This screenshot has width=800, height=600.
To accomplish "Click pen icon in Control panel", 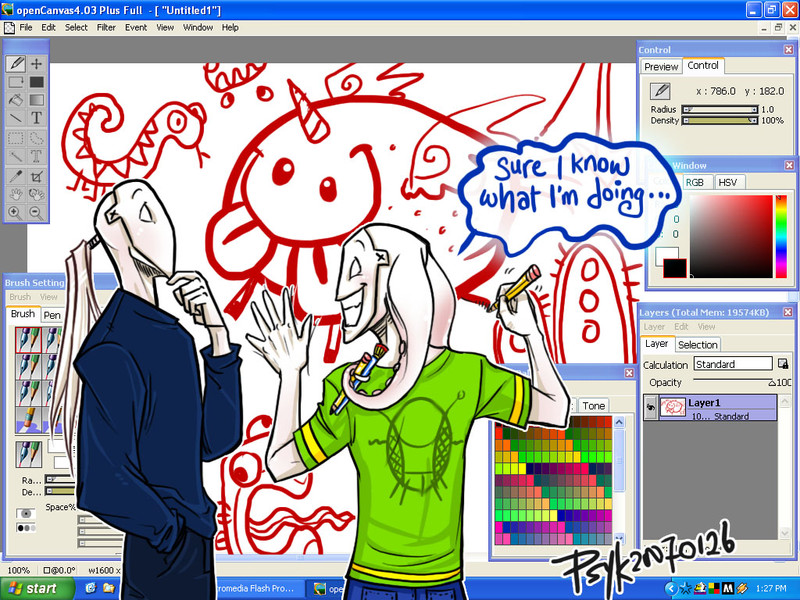I will (x=660, y=91).
